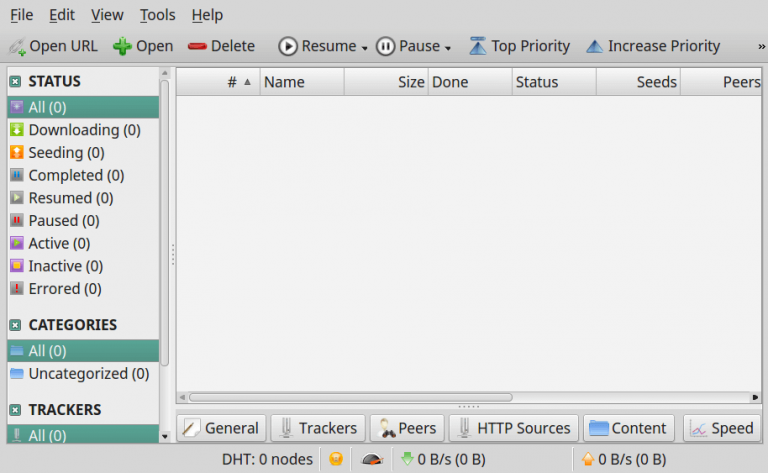Sort by the Seeds column header

(639, 82)
